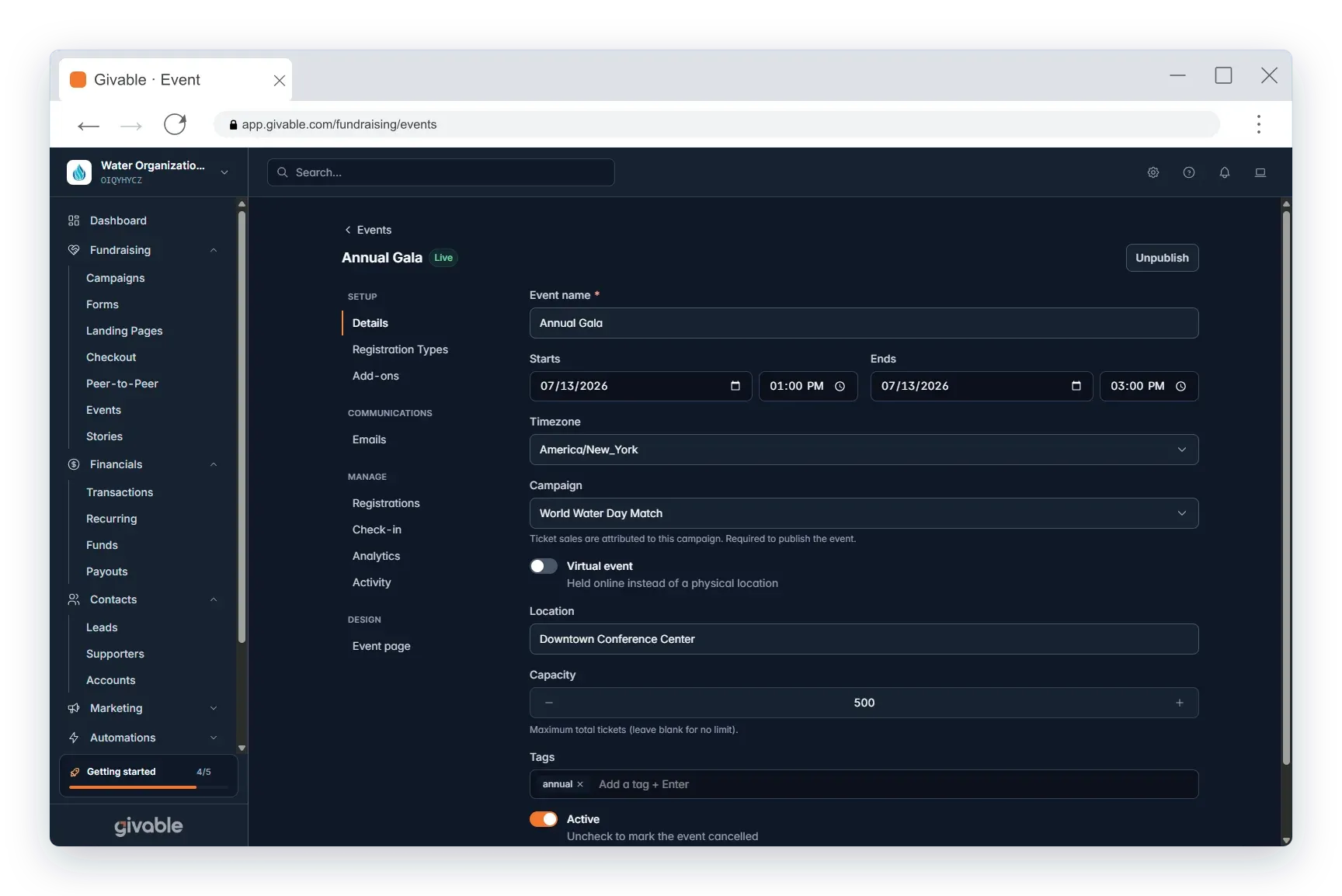Click the help question mark icon
1342x896 pixels.
1189,172
